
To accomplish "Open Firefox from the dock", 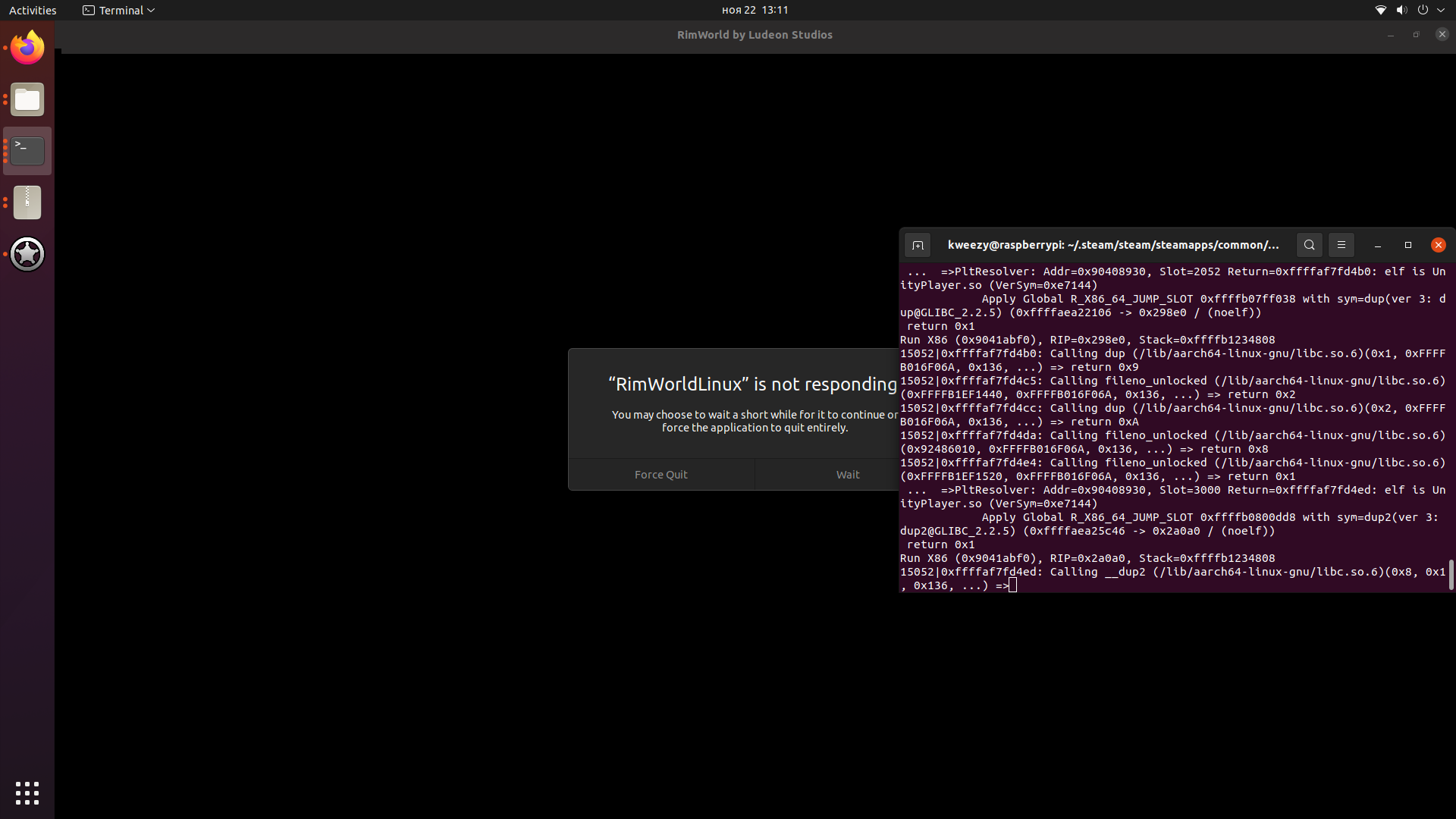I will coord(27,47).
